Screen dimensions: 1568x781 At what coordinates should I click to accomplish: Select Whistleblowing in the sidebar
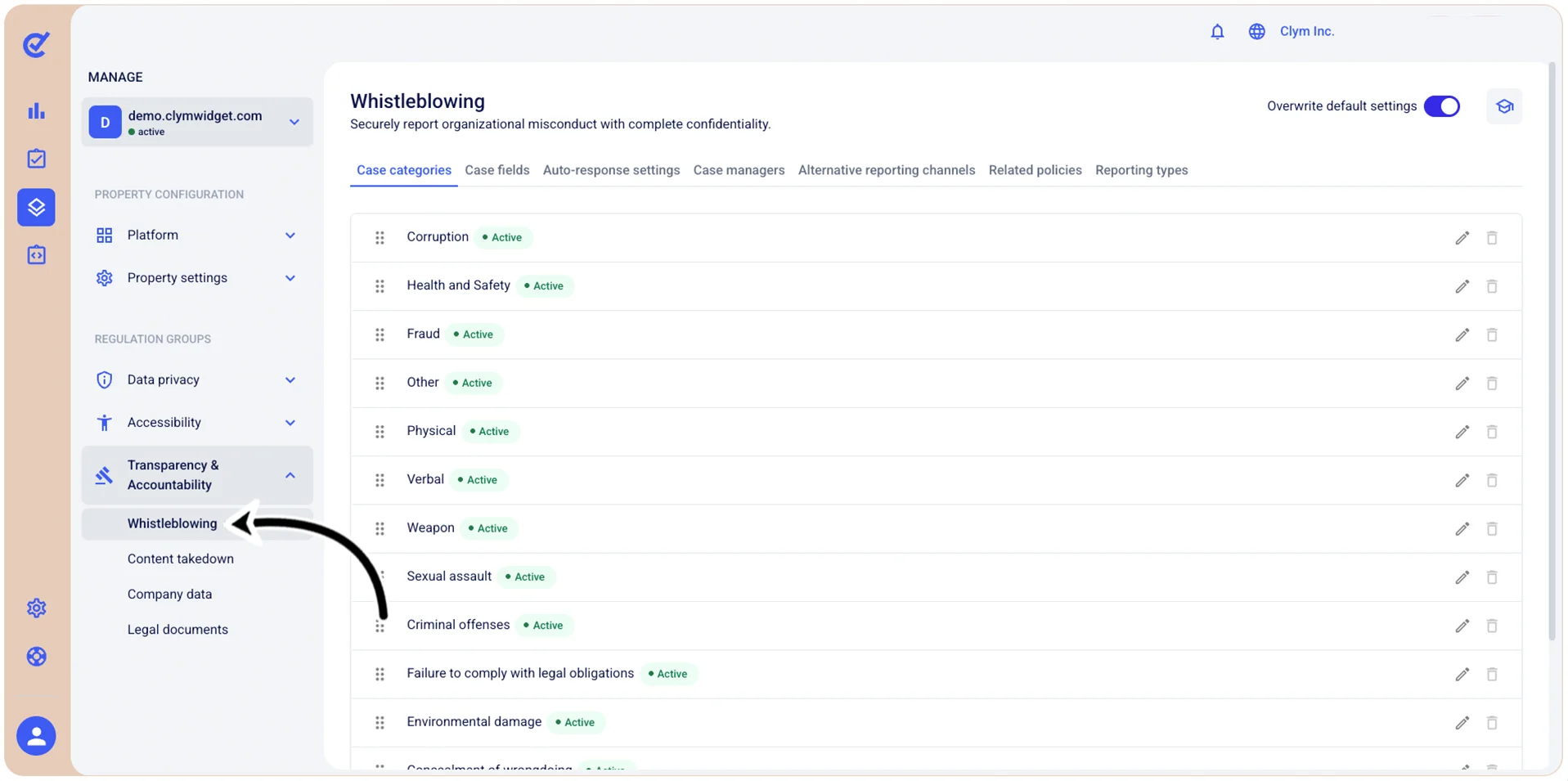point(197,523)
